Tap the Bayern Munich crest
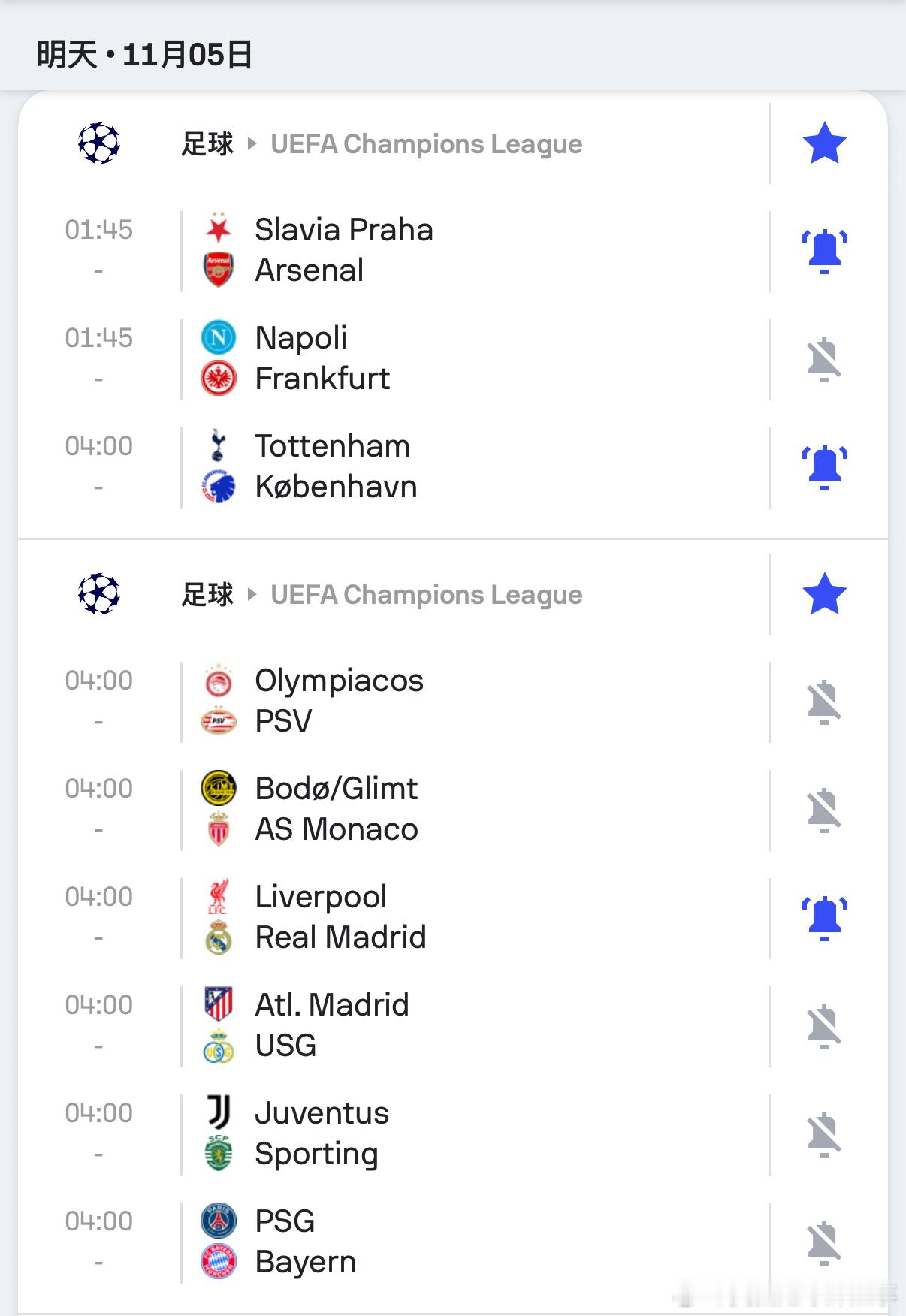This screenshot has height=1316, width=906. (x=219, y=1261)
